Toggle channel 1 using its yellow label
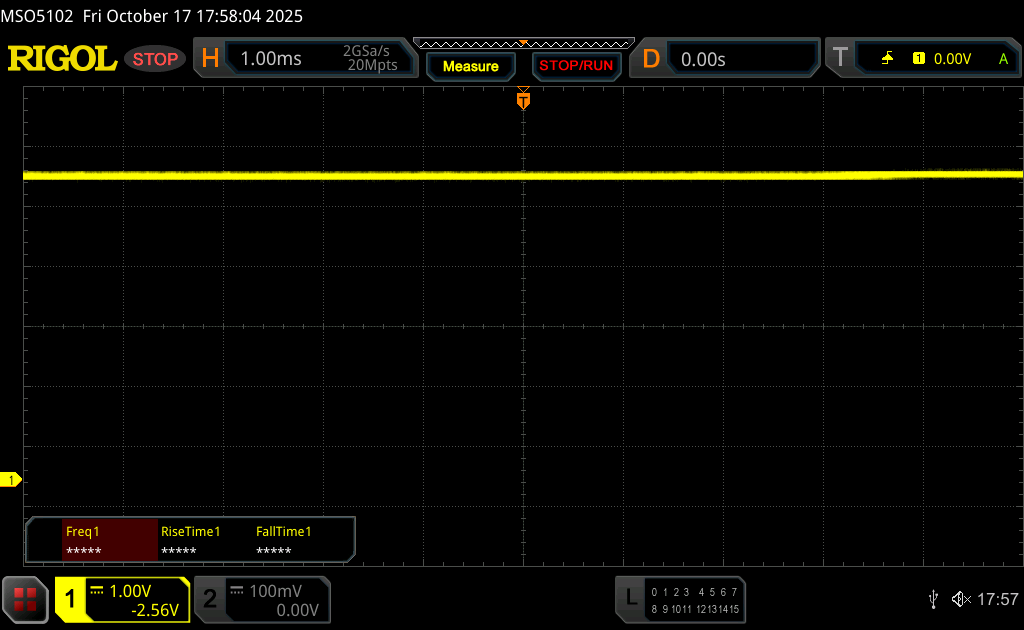Viewport: 1024px width, 630px height. (x=71, y=600)
